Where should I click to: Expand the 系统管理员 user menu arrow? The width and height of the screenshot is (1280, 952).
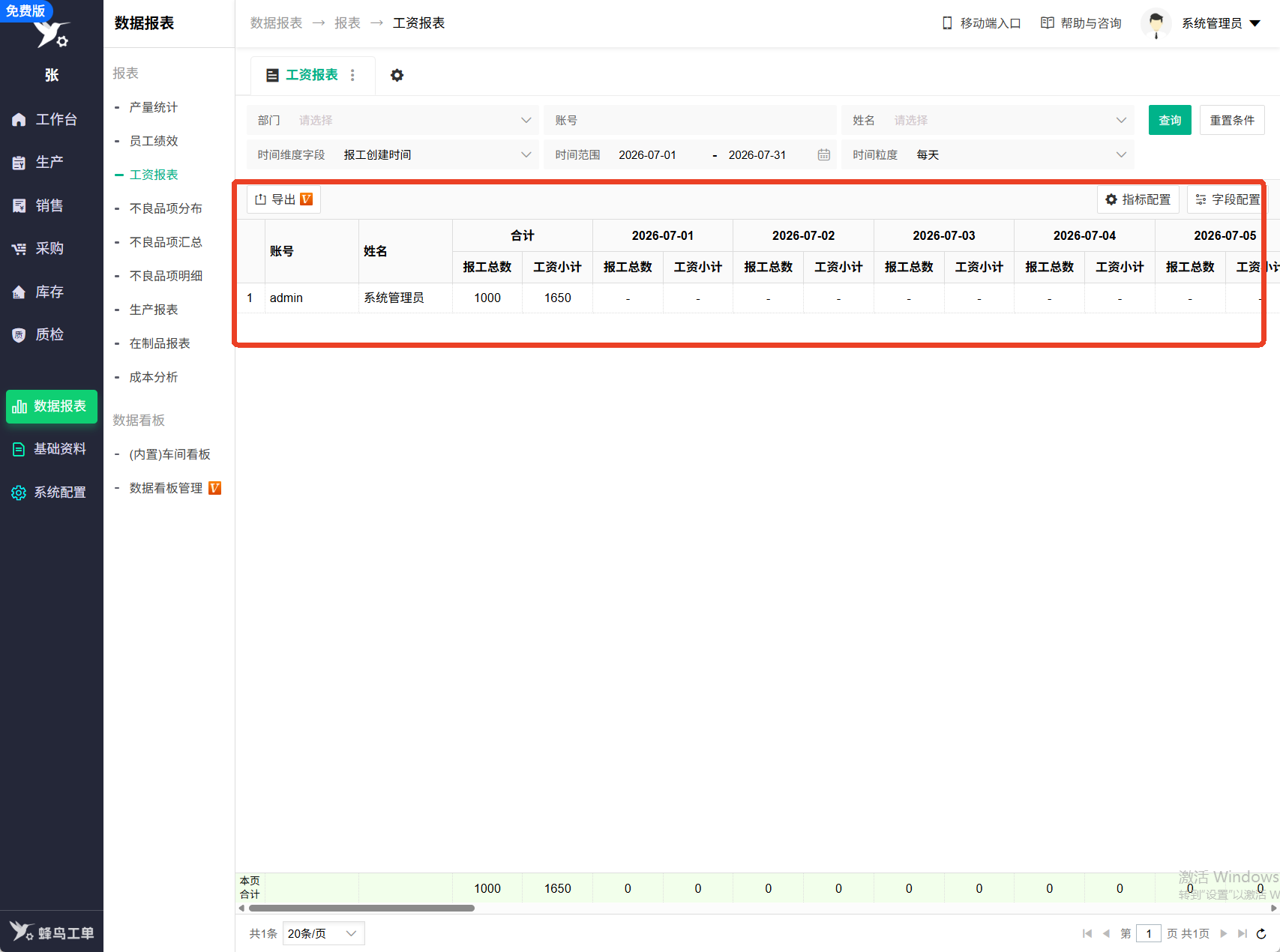point(1255,23)
